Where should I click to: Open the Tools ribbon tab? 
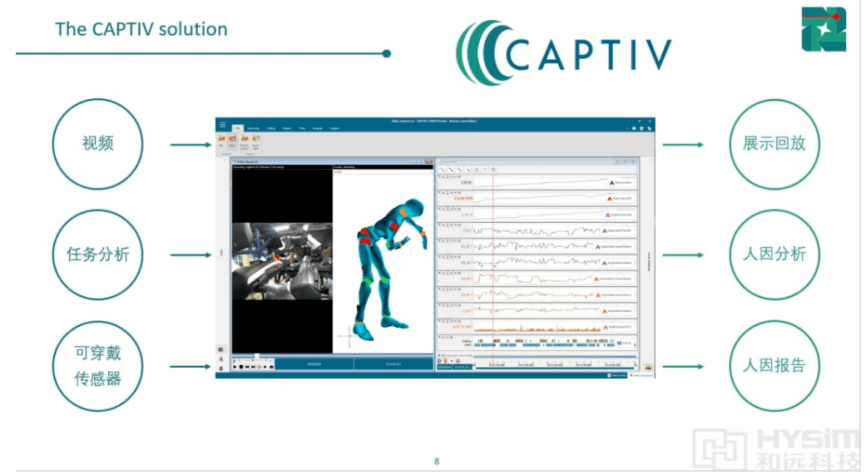click(x=302, y=128)
